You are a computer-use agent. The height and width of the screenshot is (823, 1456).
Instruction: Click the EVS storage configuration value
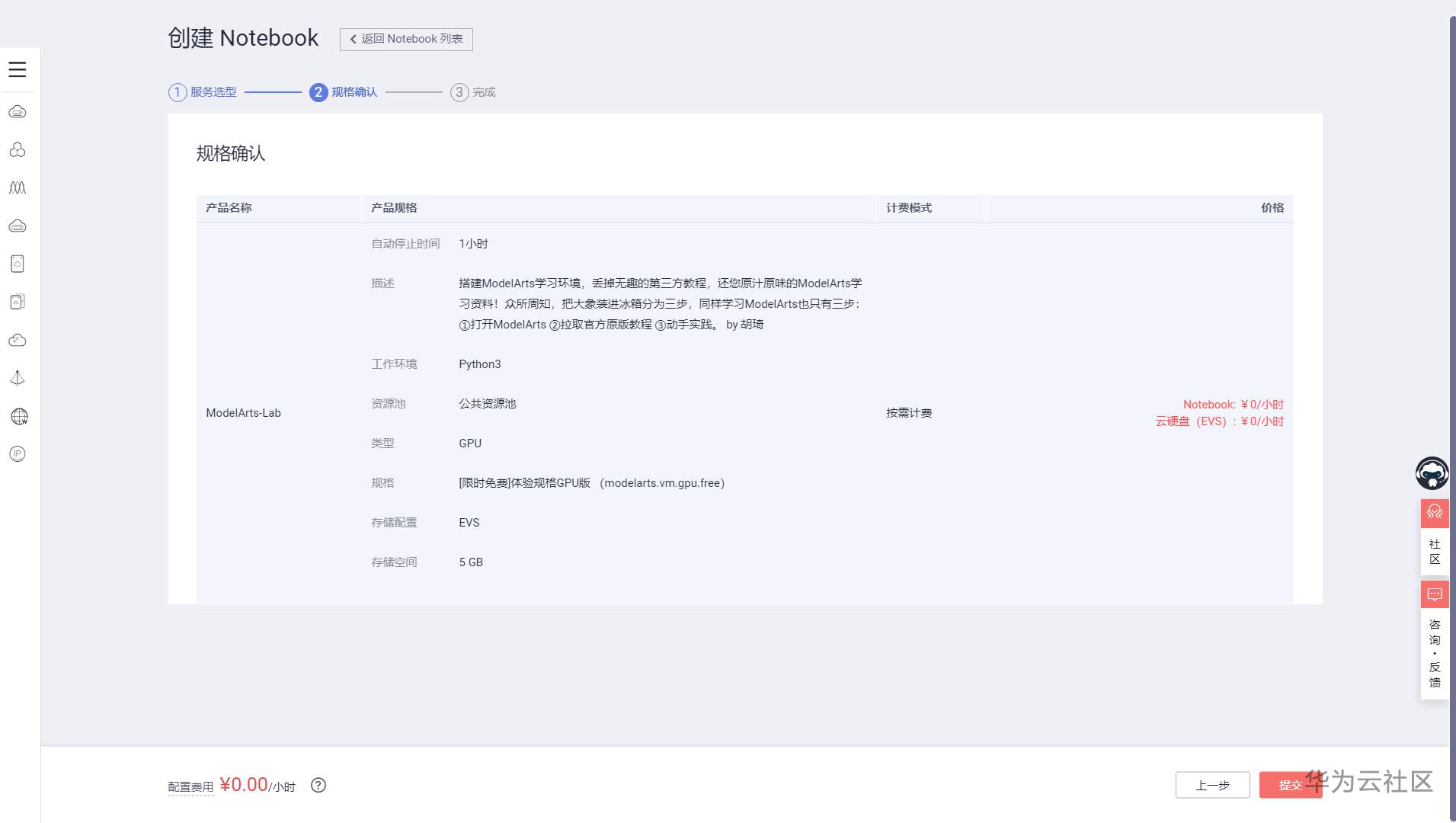click(469, 523)
